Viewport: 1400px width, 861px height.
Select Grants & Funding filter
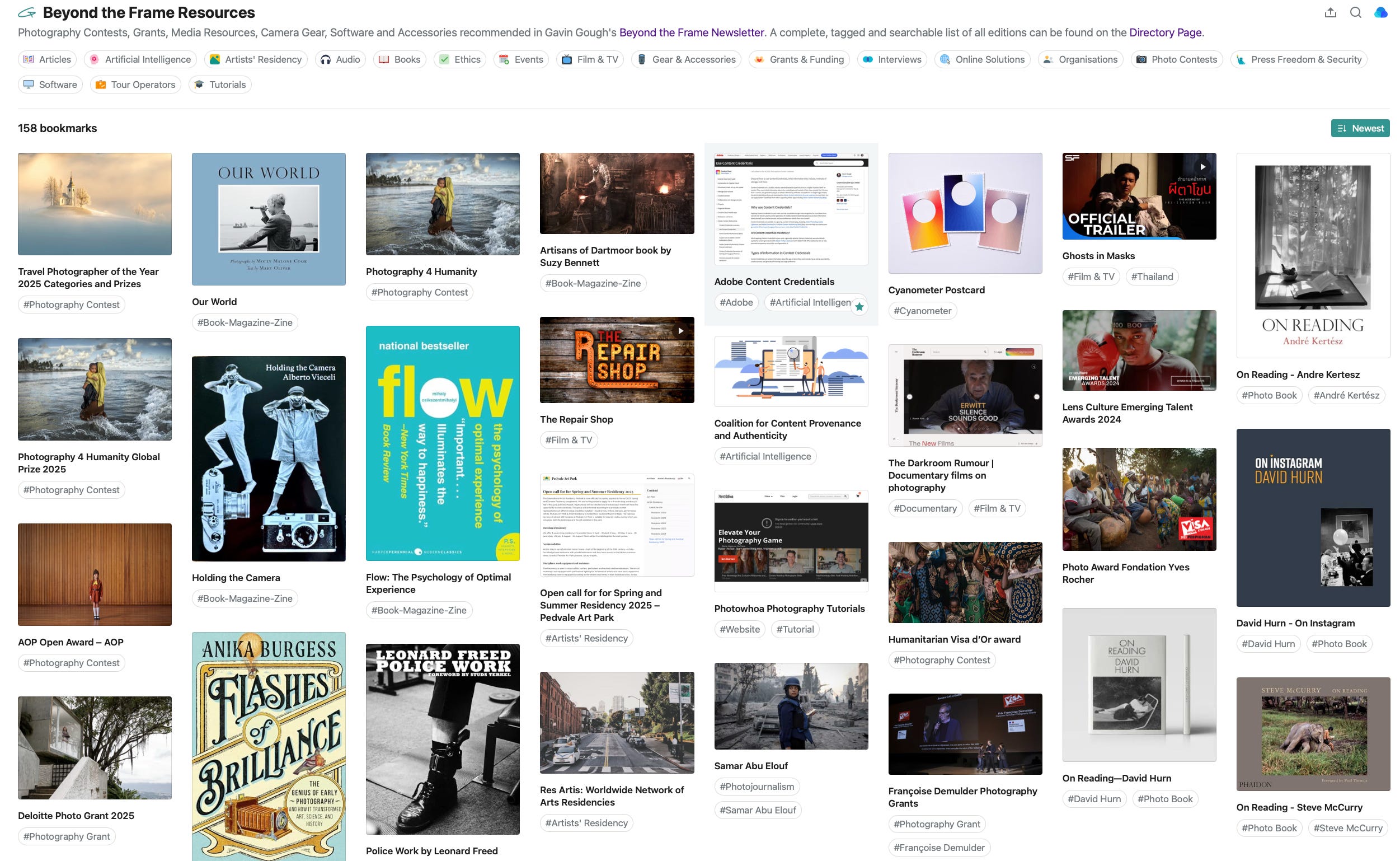click(x=800, y=59)
